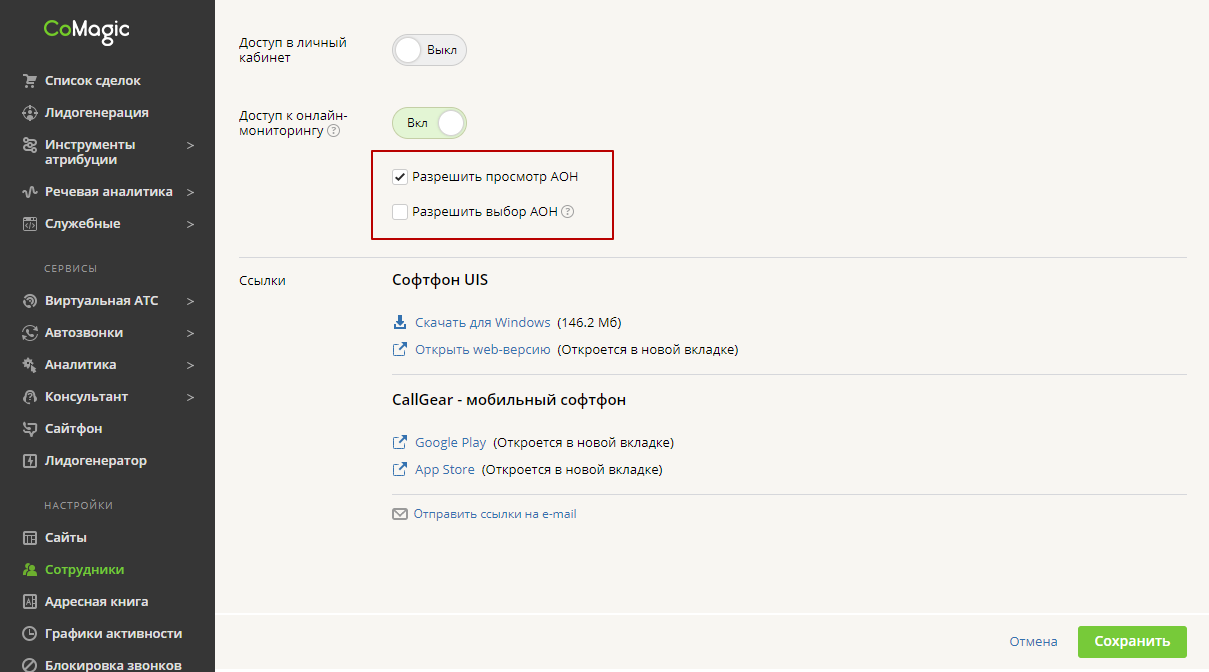The width and height of the screenshot is (1209, 672).
Task: Expand the Виртуальная АТС submenu arrow
Action: (x=190, y=301)
